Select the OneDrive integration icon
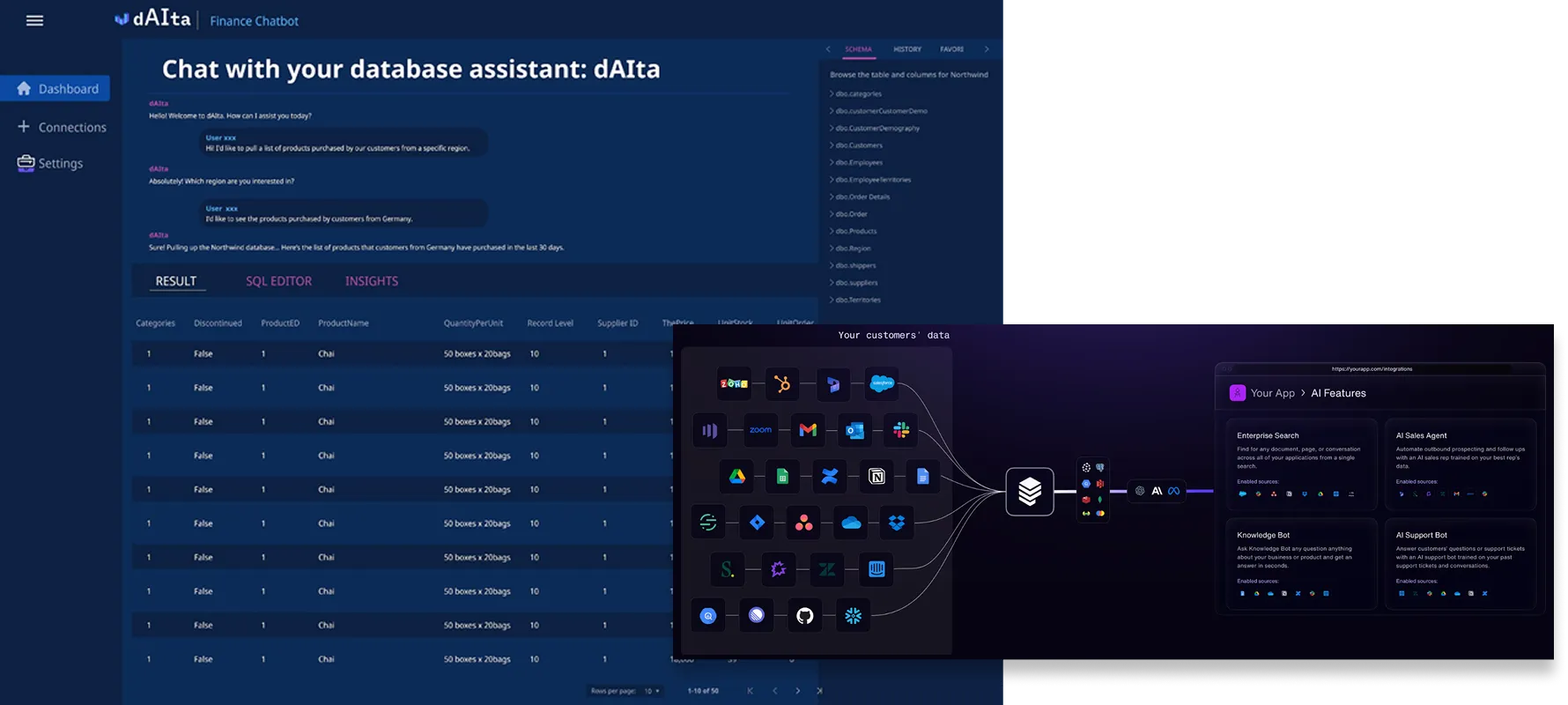 (x=851, y=523)
